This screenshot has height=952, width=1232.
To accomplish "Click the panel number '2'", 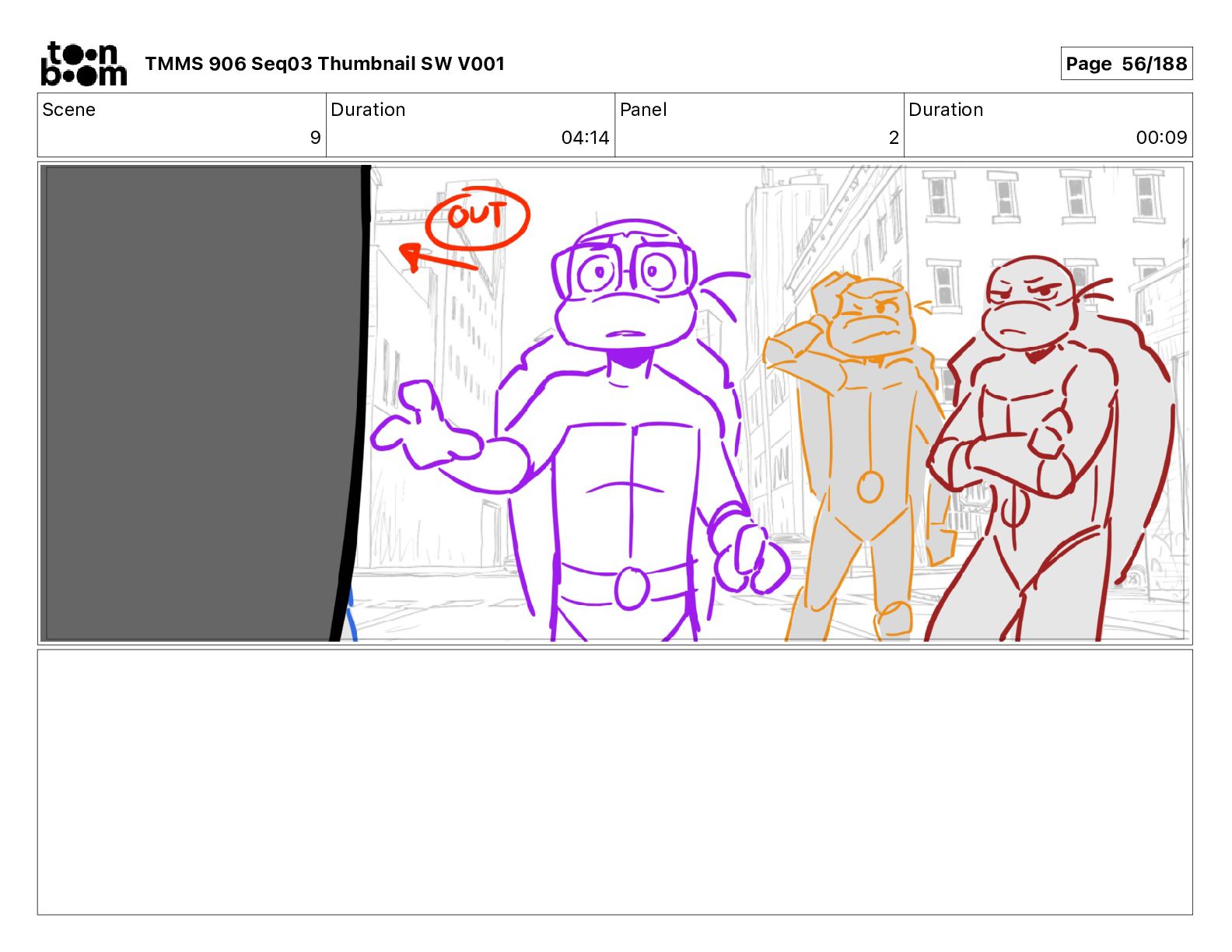I will (894, 138).
